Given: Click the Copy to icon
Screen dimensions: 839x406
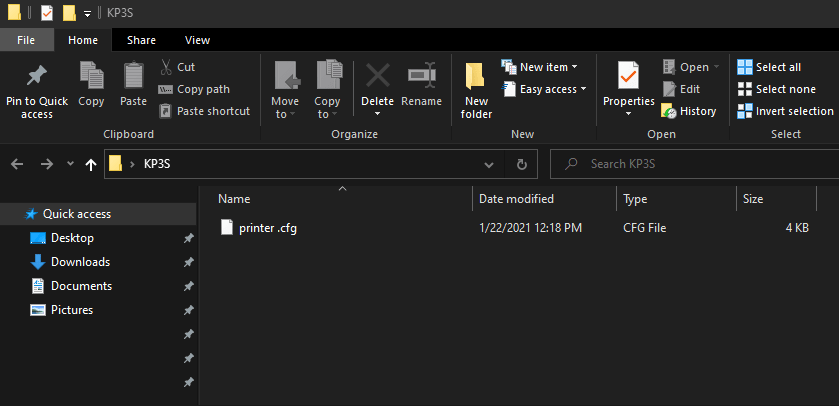Looking at the screenshot, I should (x=329, y=75).
